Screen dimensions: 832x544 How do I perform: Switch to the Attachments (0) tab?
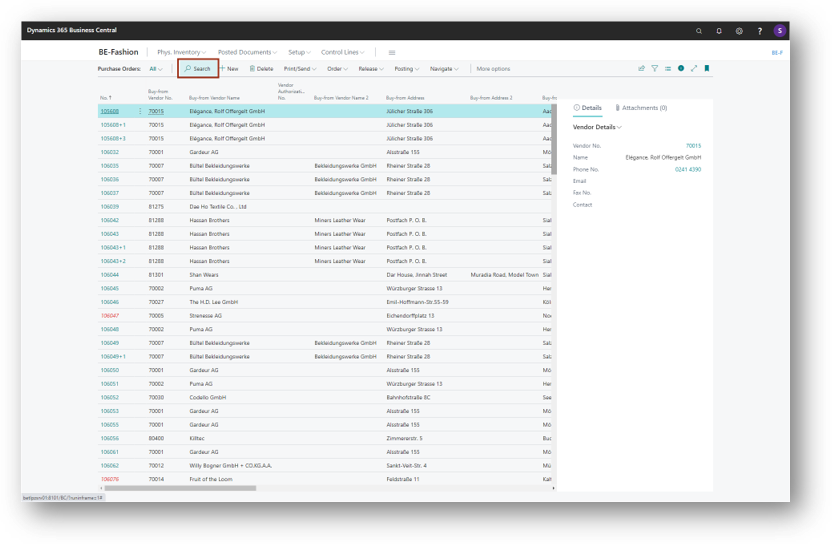point(641,108)
